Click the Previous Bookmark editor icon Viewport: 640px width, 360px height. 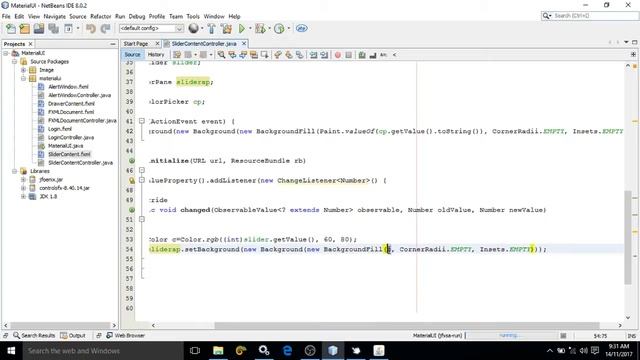(x=278, y=55)
